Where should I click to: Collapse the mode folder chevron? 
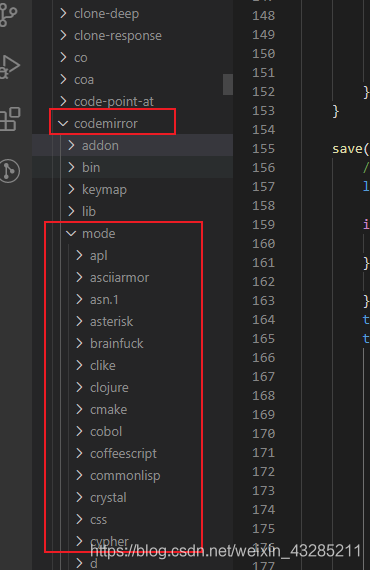pyautogui.click(x=71, y=233)
